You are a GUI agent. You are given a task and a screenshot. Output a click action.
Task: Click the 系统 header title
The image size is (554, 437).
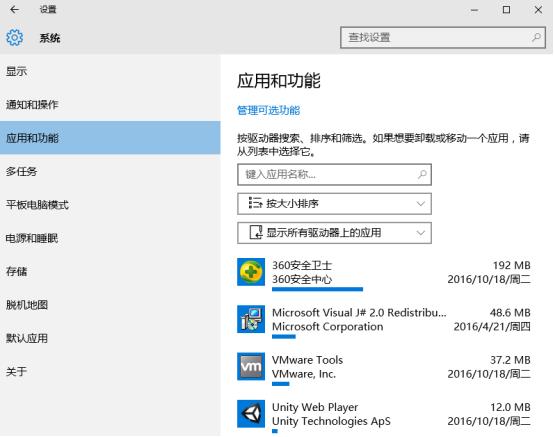tap(50, 38)
